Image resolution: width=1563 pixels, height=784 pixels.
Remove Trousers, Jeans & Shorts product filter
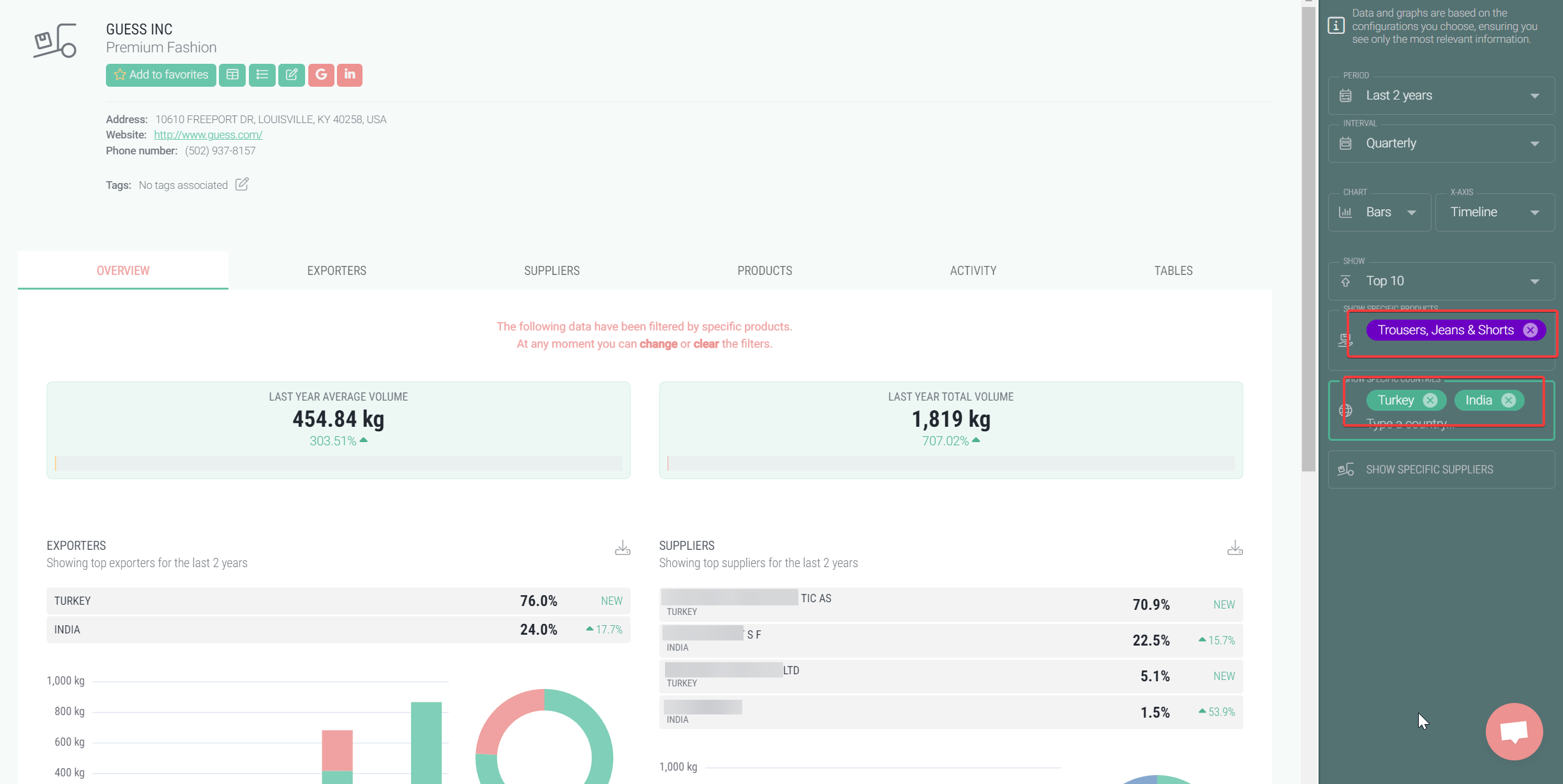tap(1530, 330)
